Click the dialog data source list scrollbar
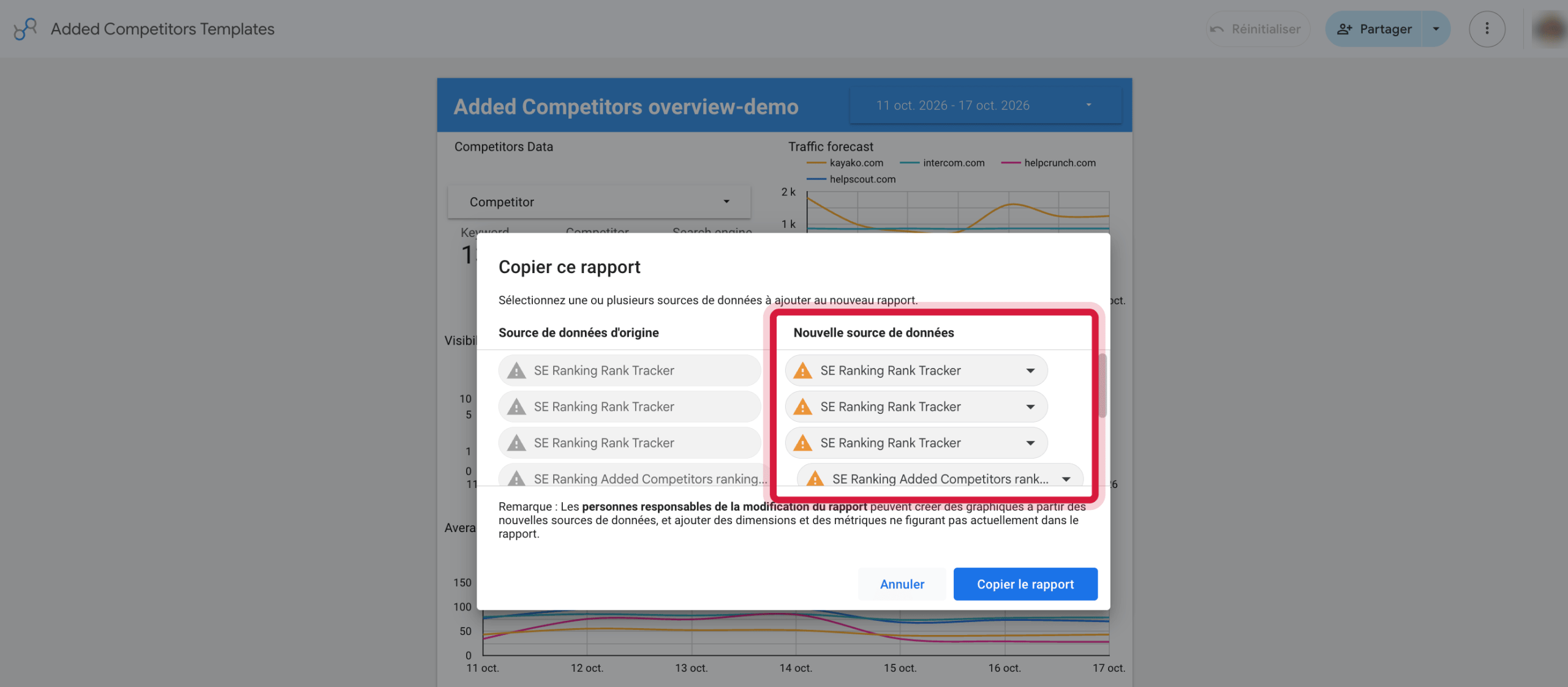 [x=1102, y=386]
